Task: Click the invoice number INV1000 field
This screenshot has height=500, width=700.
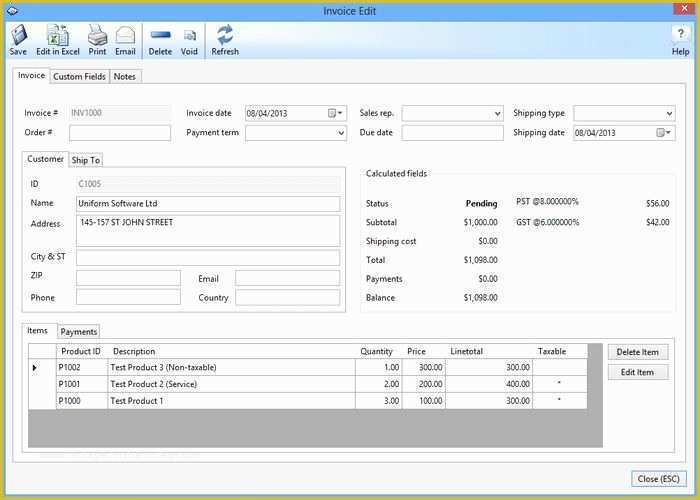Action: pos(120,113)
